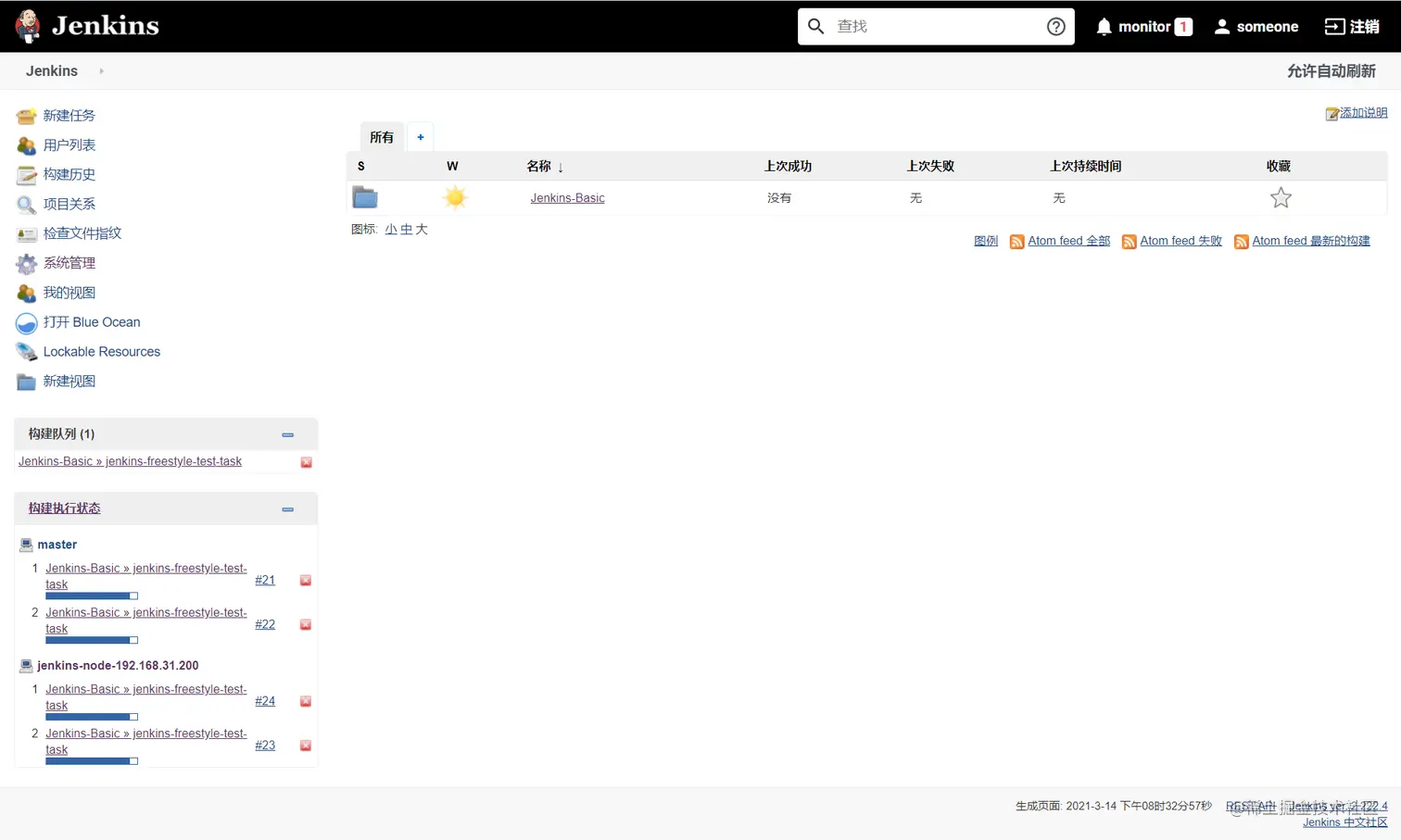Click the Blue Ocean sphere icon
1401x840 pixels.
click(x=26, y=323)
